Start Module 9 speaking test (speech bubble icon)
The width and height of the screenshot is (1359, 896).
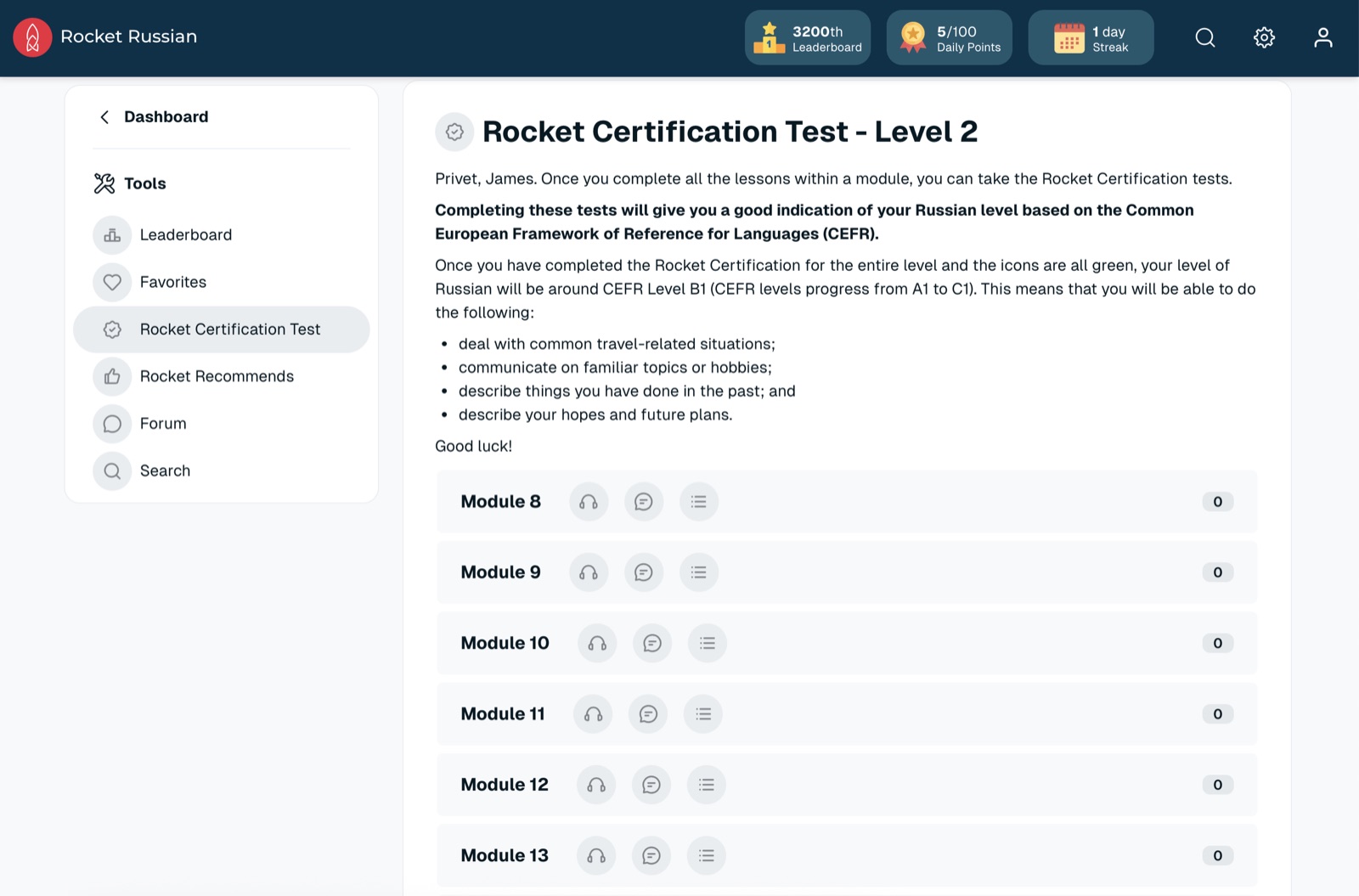click(644, 572)
